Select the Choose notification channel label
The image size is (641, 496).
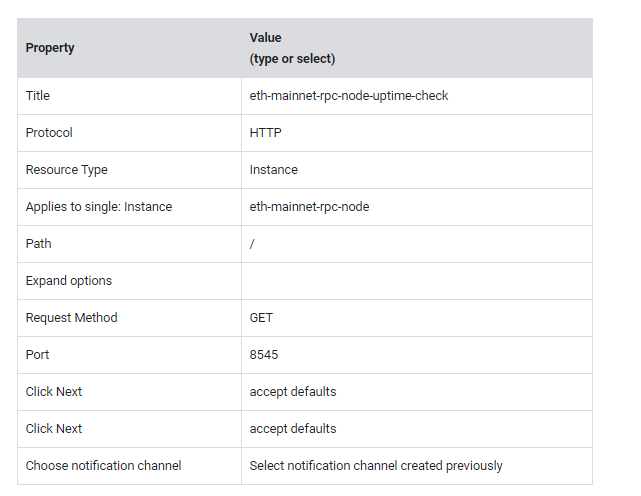coord(103,466)
